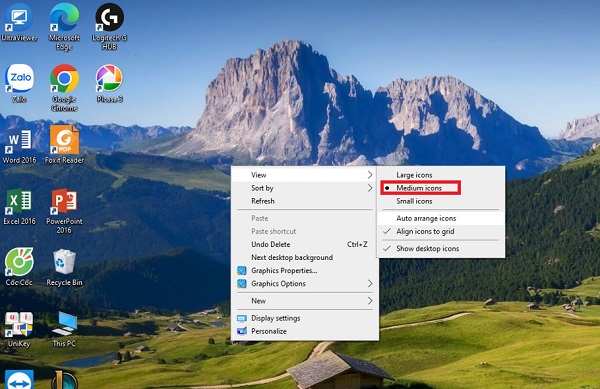Toggle Show desktop icons
The width and height of the screenshot is (600, 389).
click(x=441, y=248)
